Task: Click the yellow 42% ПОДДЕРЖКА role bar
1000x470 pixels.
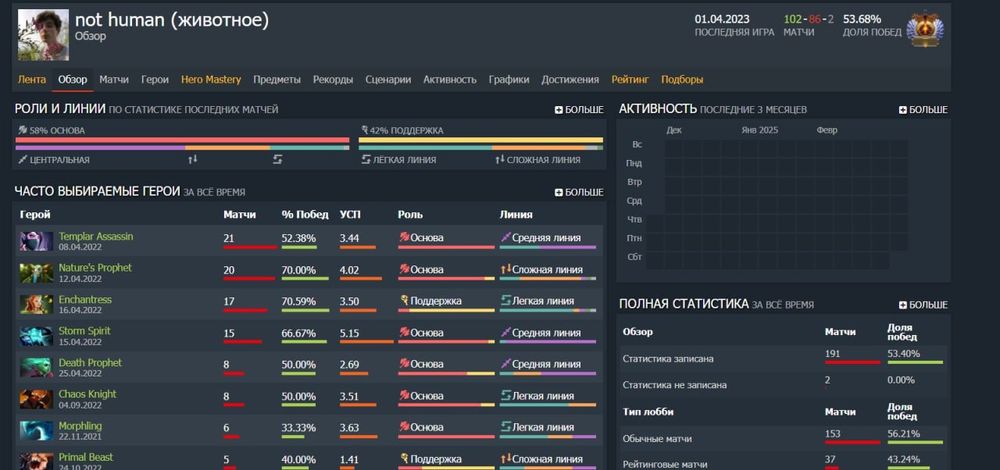Action: click(481, 140)
